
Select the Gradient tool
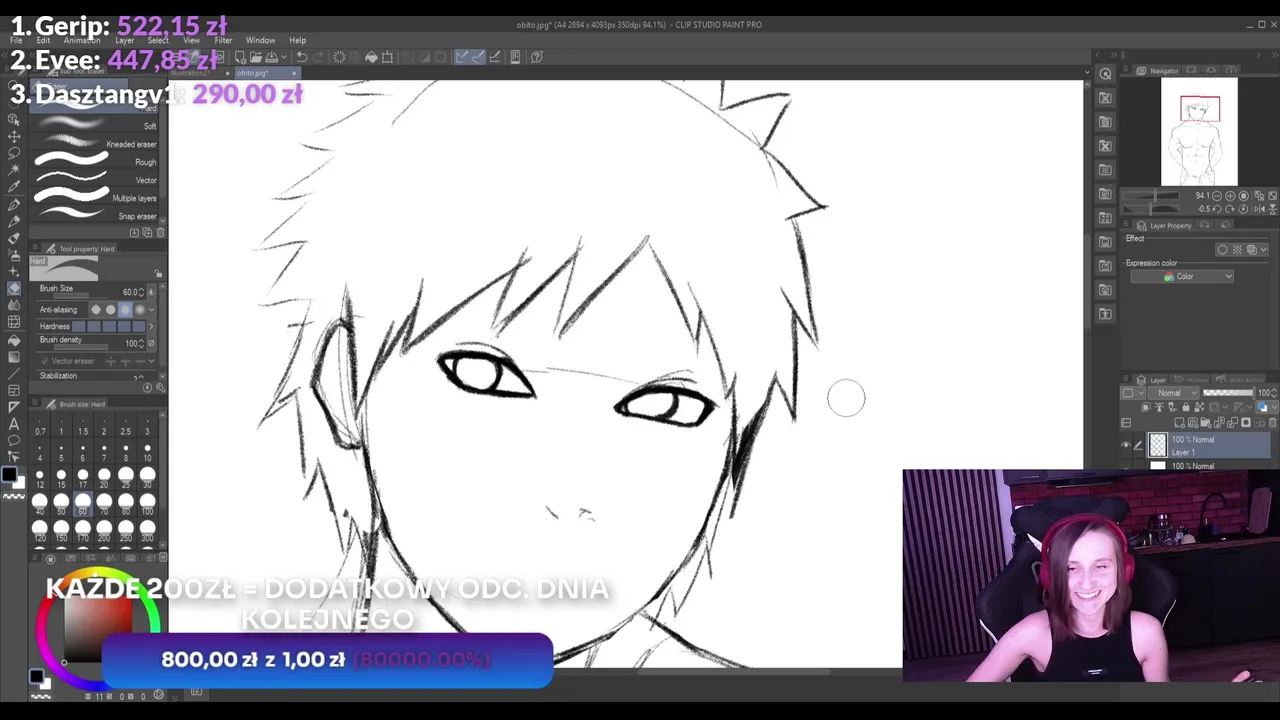tap(14, 358)
